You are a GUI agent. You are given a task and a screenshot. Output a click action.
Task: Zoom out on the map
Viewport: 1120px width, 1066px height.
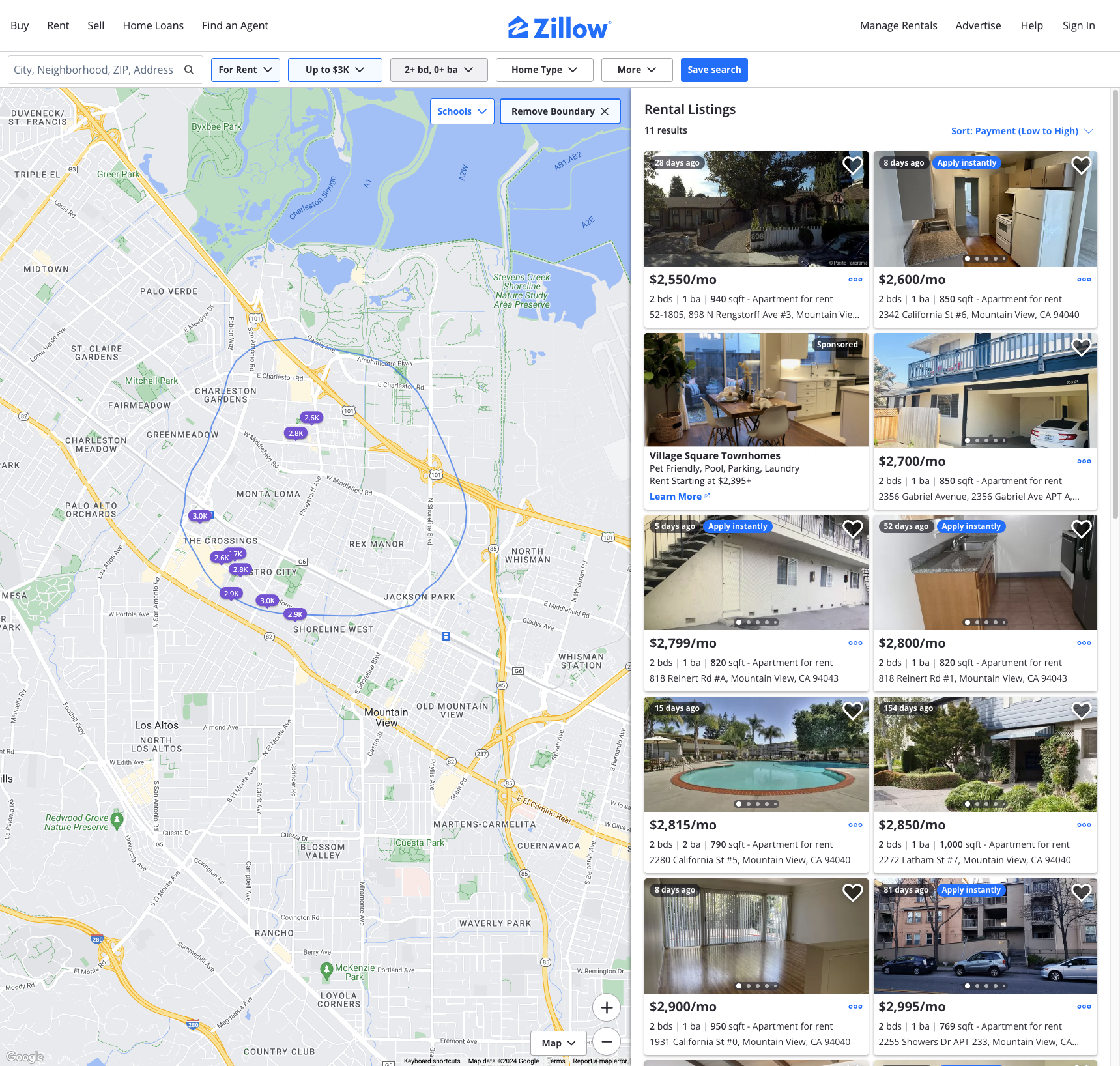coord(607,1041)
